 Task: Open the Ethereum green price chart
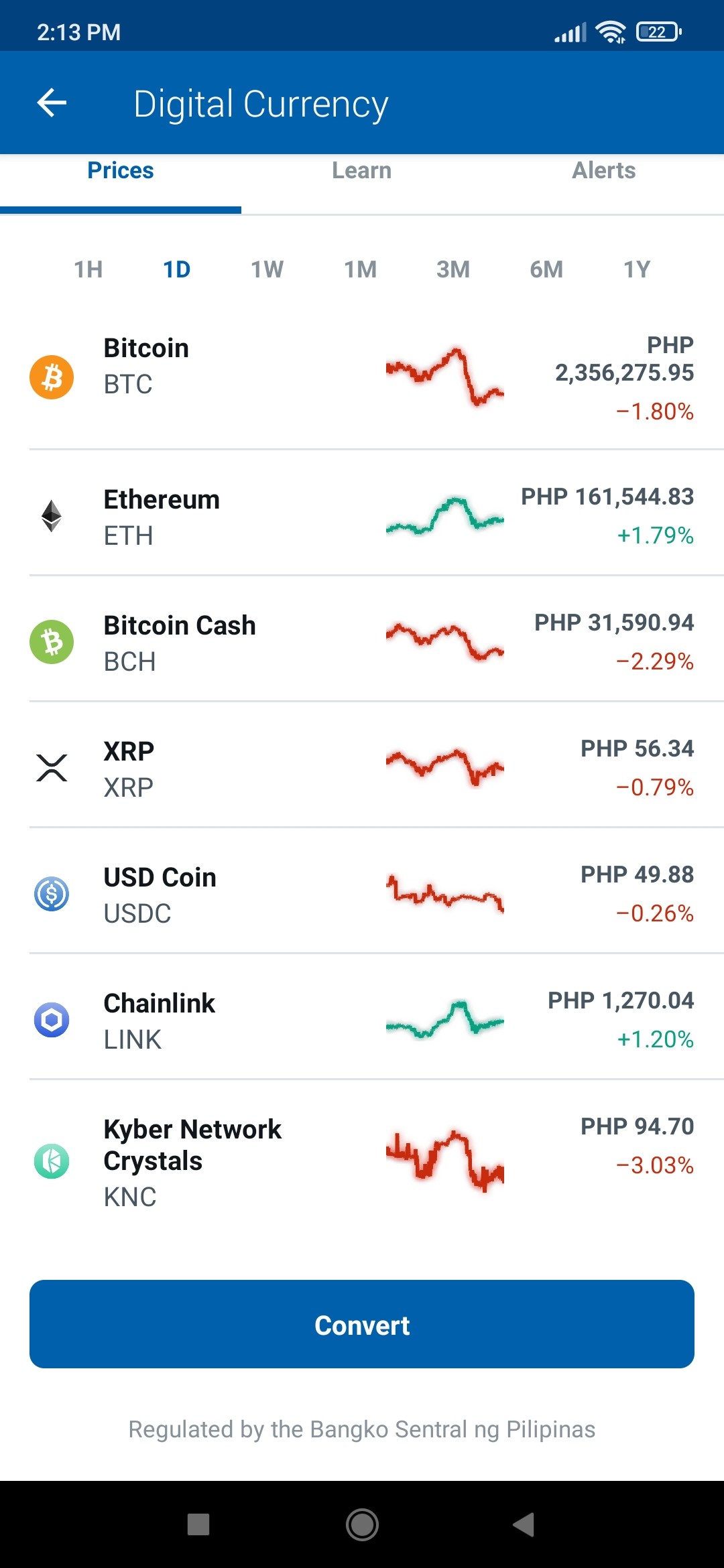click(x=444, y=516)
